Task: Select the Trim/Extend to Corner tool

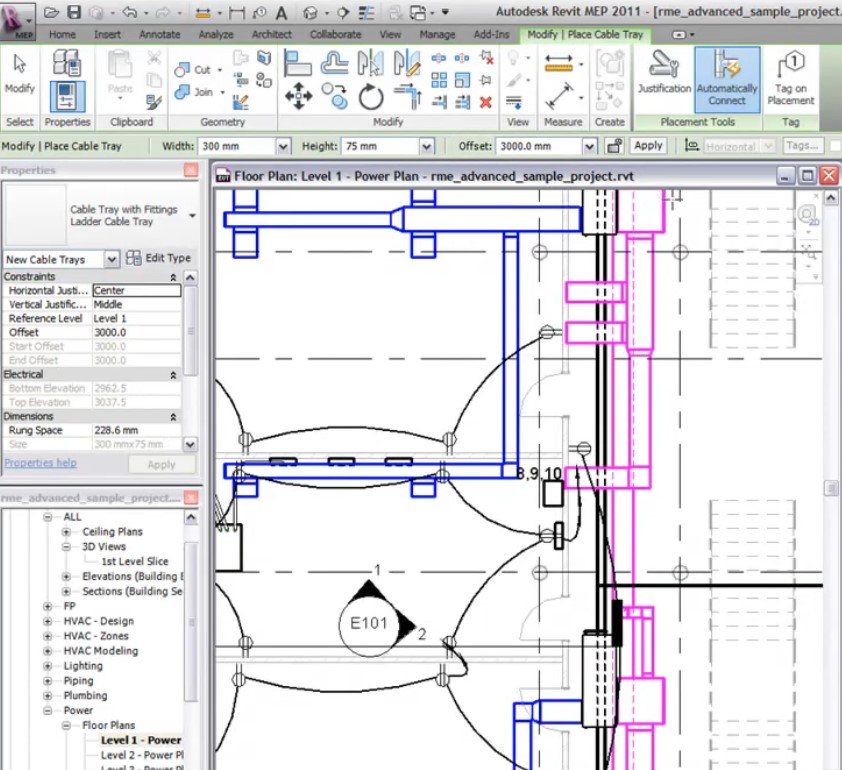Action: (x=407, y=97)
